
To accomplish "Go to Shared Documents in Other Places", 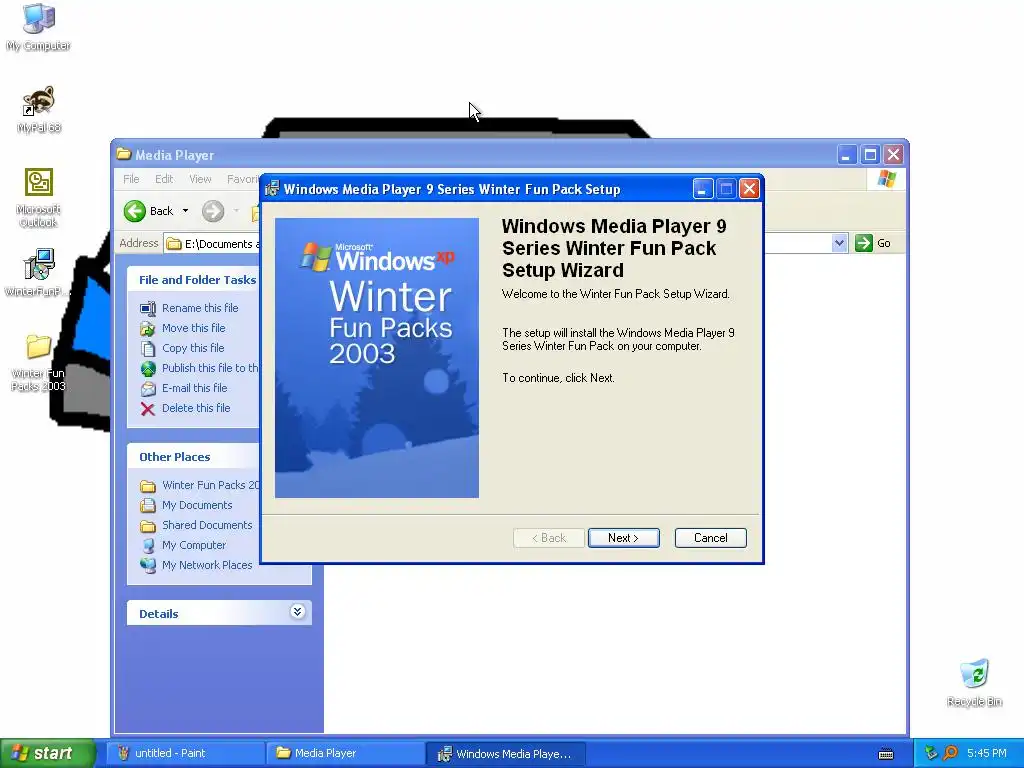I will pos(207,525).
